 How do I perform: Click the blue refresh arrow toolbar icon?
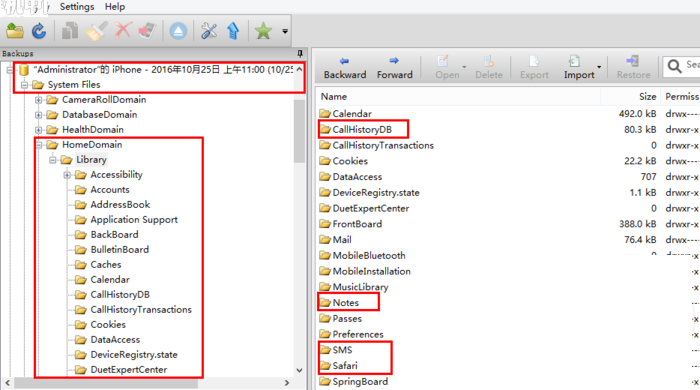point(39,31)
